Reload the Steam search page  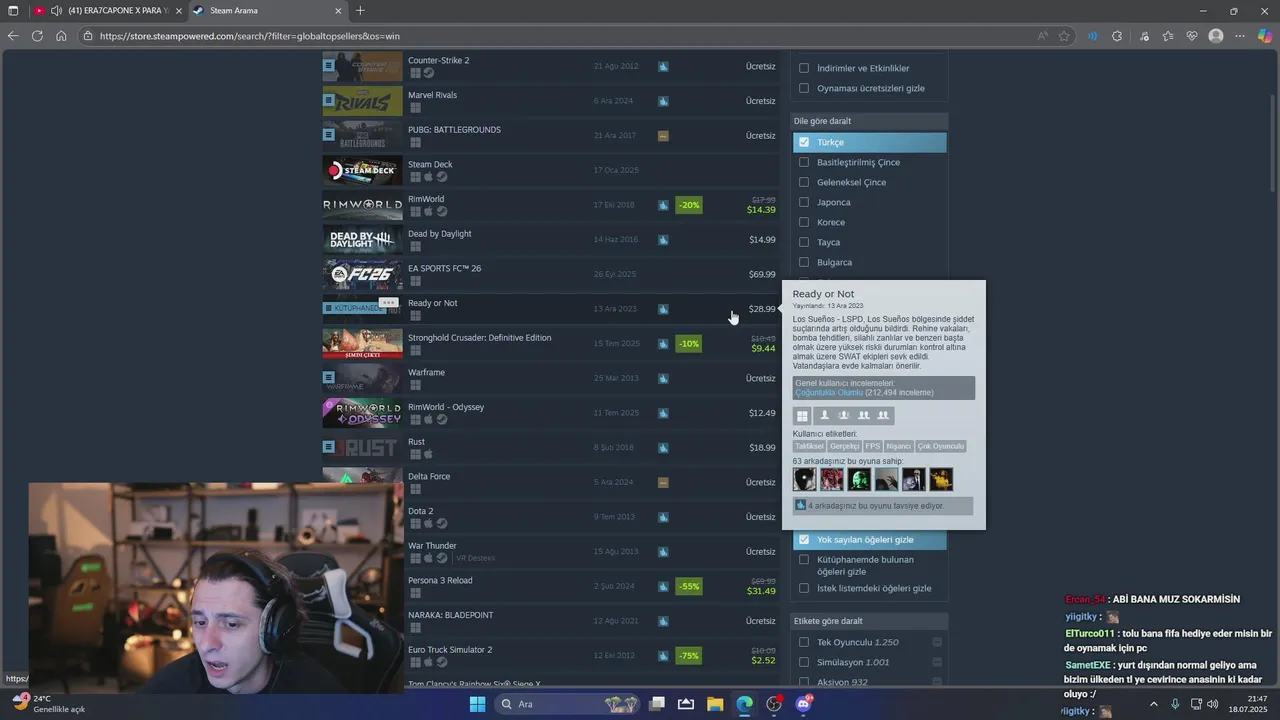37,36
